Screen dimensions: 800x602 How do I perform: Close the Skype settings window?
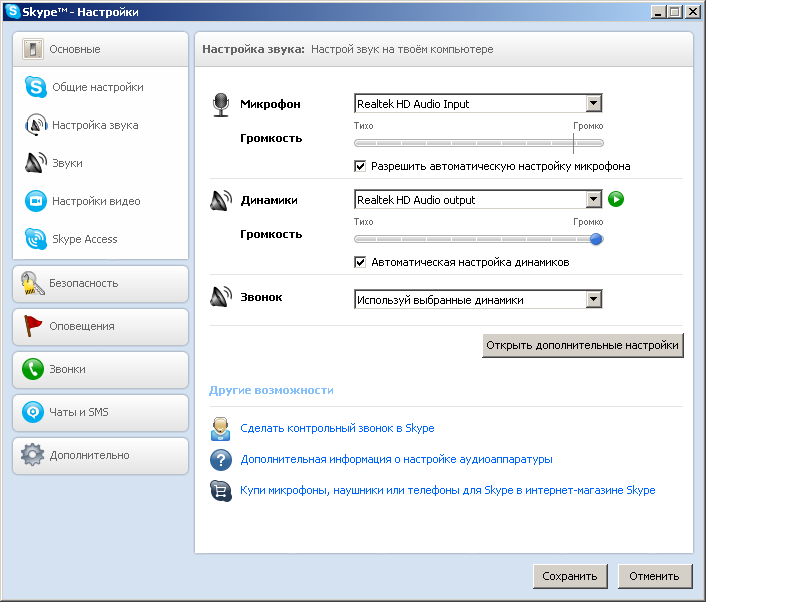pyautogui.click(x=692, y=12)
